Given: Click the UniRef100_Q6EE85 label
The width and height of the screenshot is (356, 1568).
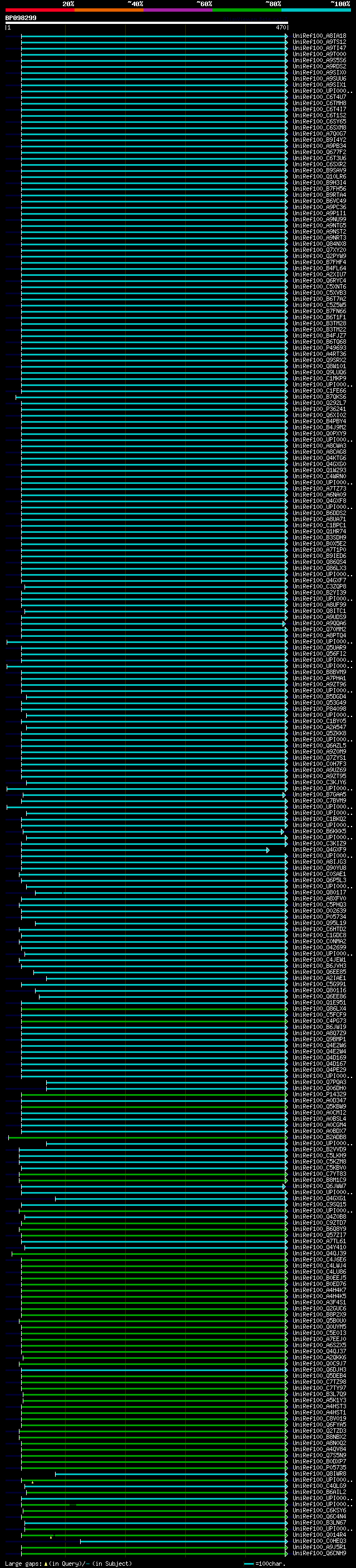Looking at the screenshot, I should point(319,972).
